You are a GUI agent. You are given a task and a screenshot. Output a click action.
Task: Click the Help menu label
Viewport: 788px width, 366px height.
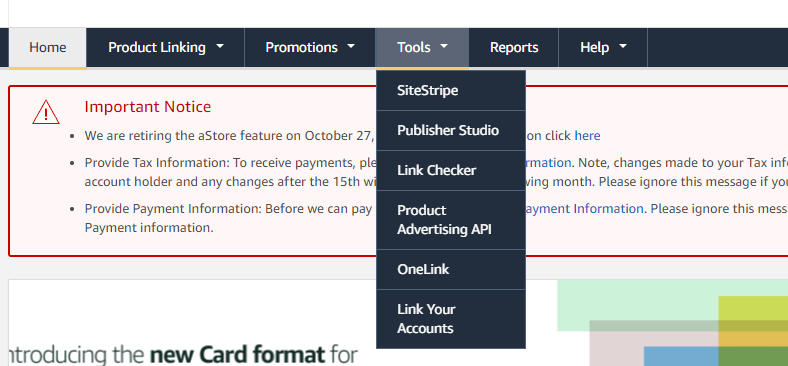pos(595,47)
